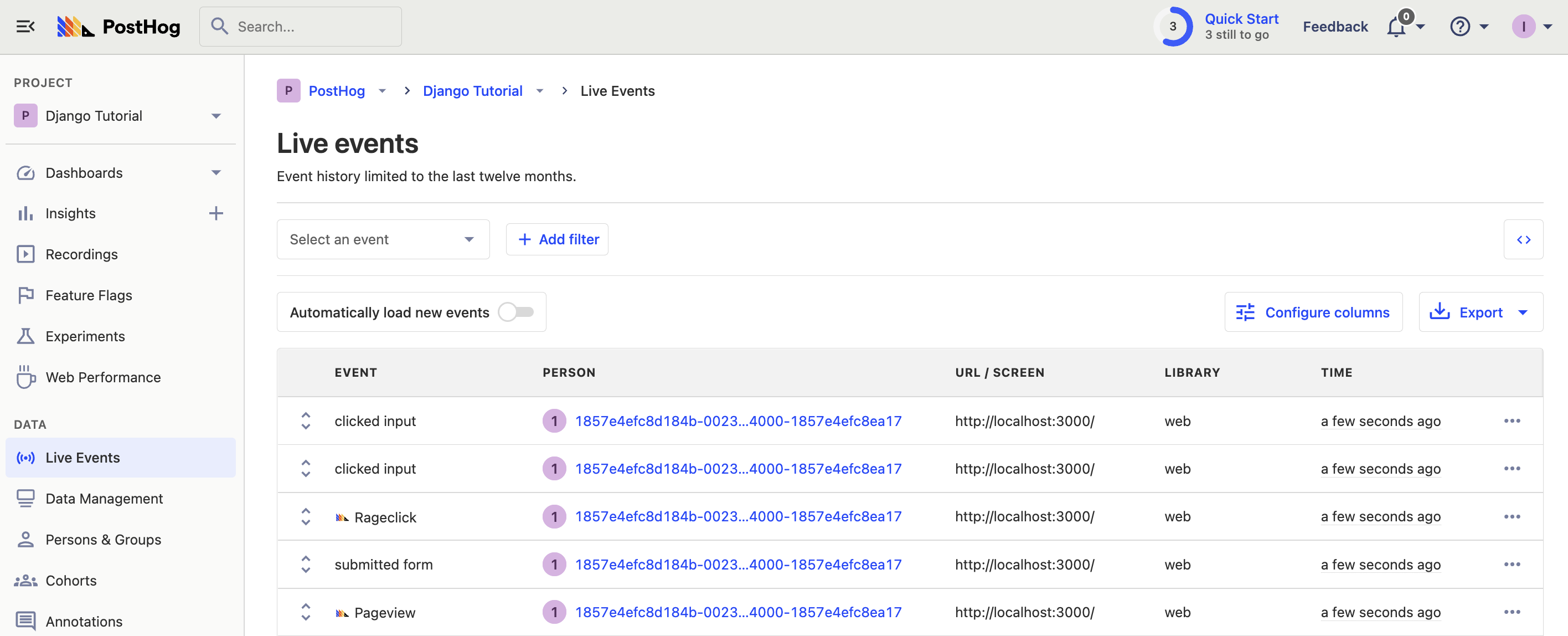1568x636 pixels.
Task: Click the Recordings sidebar icon
Action: point(26,254)
